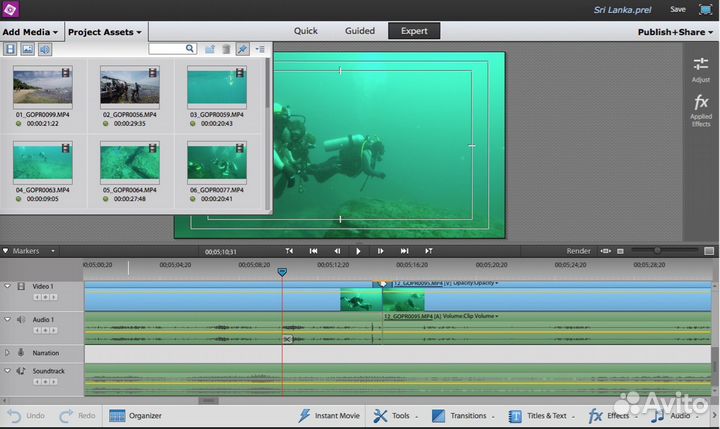Toggle the video filter in Project Assets
Screen dimensions: 720x429
pyautogui.click(x=11, y=48)
